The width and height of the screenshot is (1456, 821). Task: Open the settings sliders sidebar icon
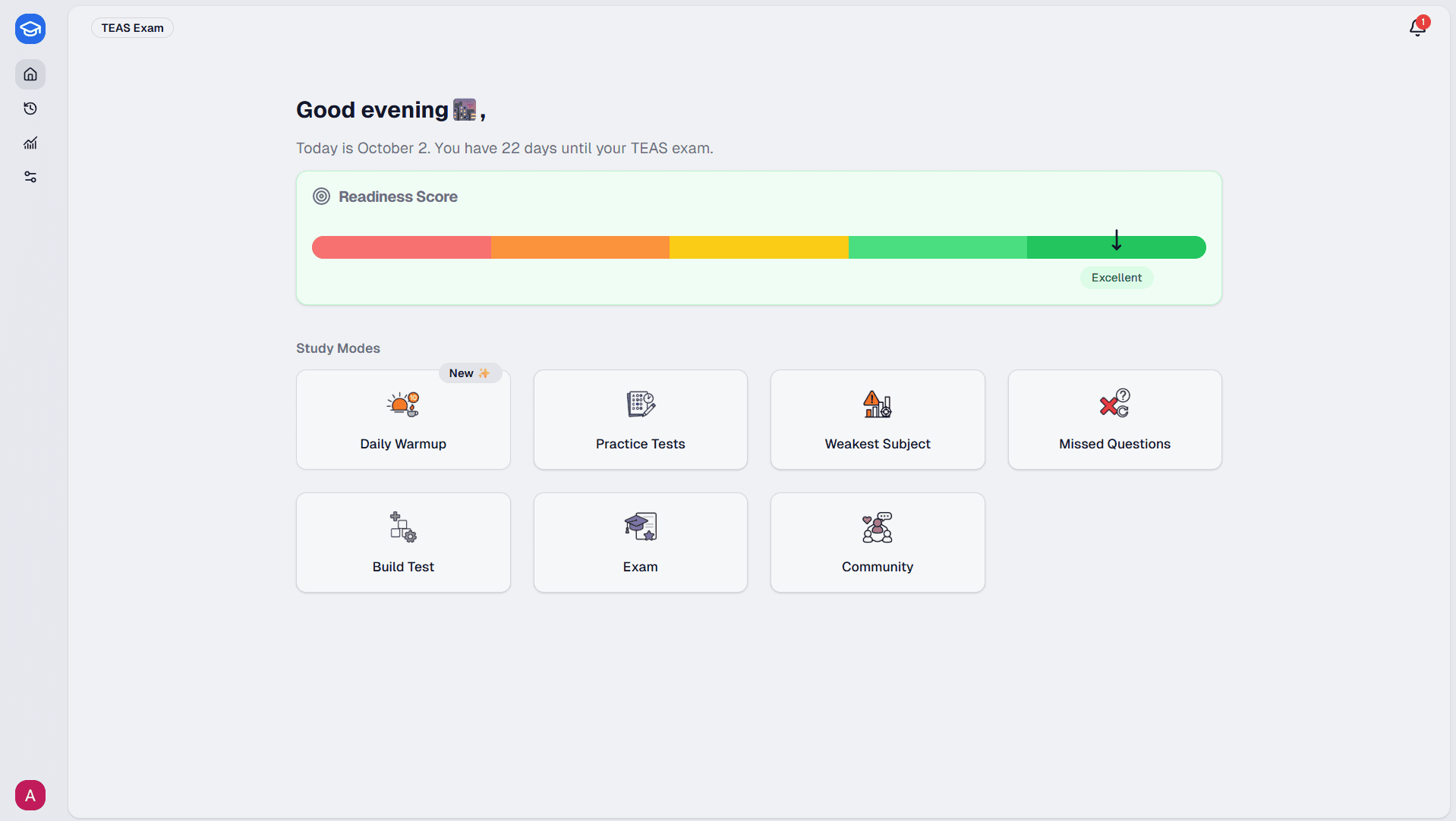[x=30, y=177]
